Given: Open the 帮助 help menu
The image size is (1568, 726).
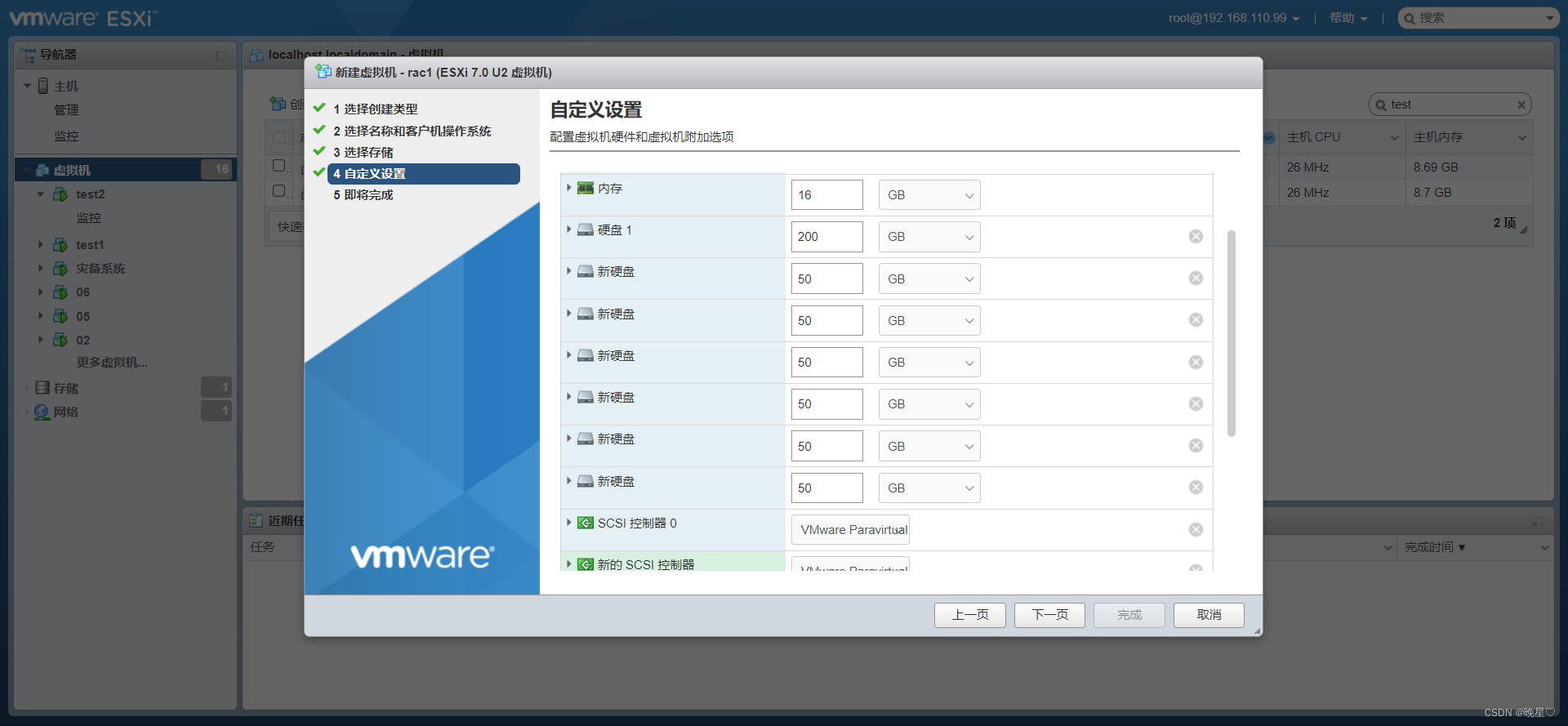Looking at the screenshot, I should 1347,18.
